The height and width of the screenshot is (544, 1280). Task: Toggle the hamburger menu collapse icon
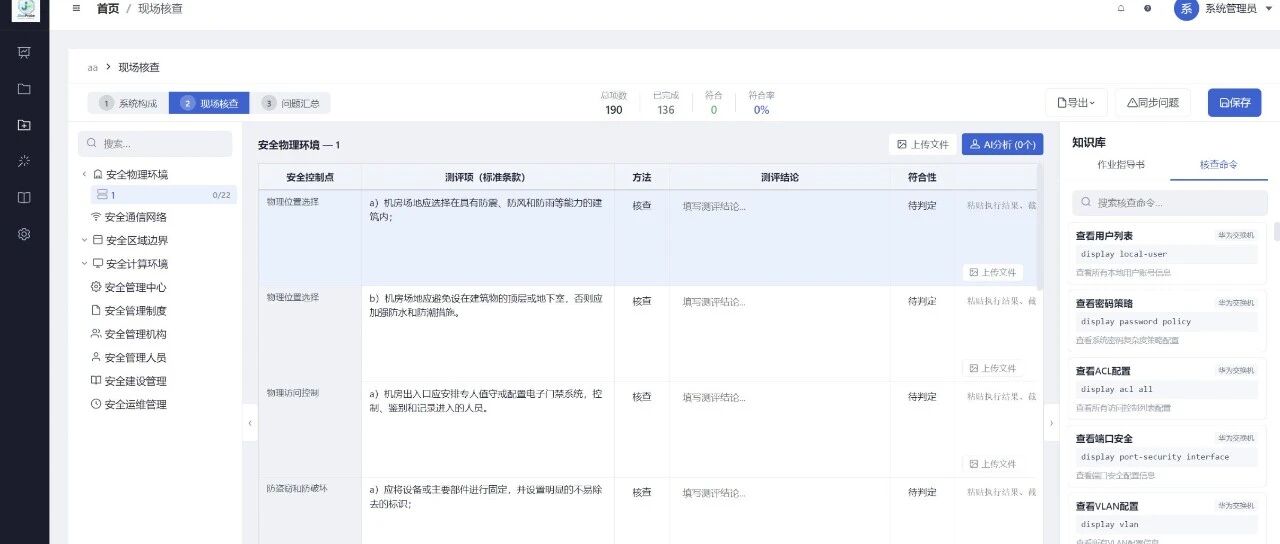76,8
